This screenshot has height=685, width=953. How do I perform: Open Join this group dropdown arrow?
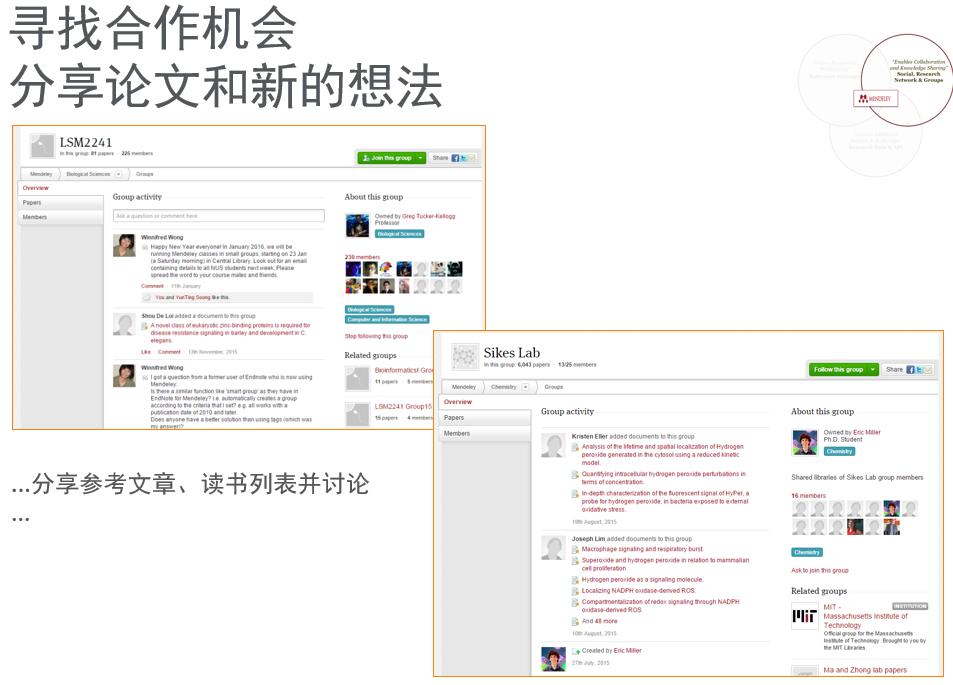click(420, 158)
